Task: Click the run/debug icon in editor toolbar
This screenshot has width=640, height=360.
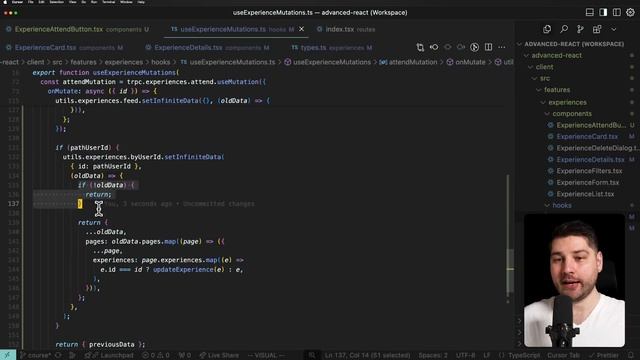Action: coord(474,47)
